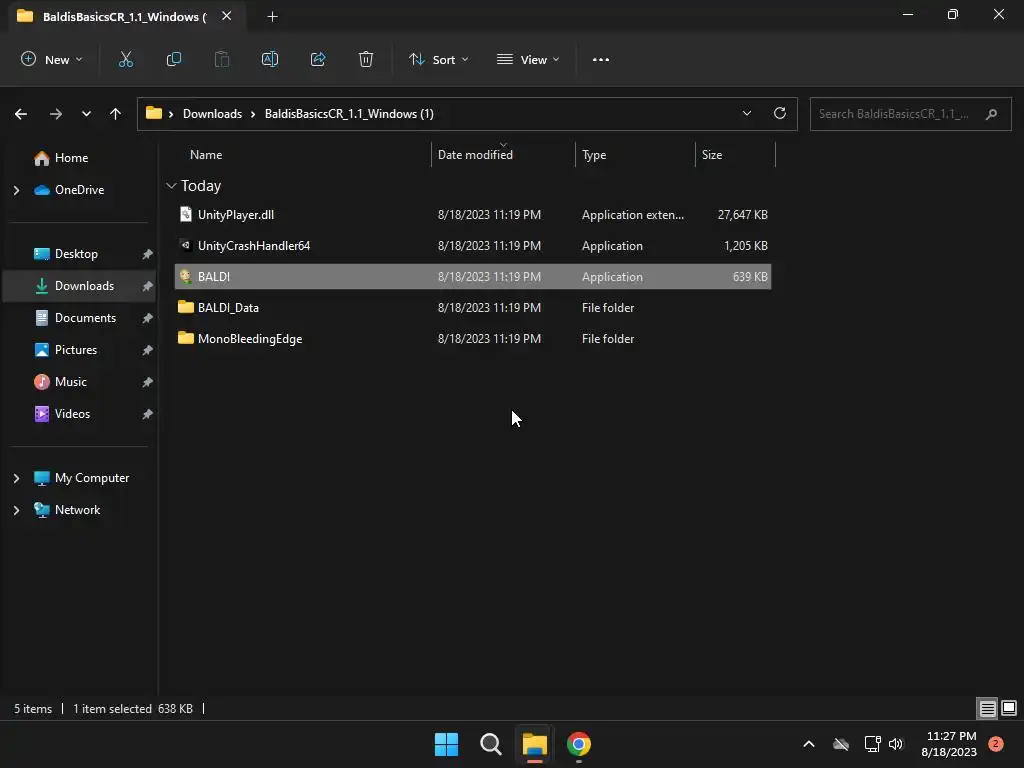Go to Home in navigation pane

point(71,158)
